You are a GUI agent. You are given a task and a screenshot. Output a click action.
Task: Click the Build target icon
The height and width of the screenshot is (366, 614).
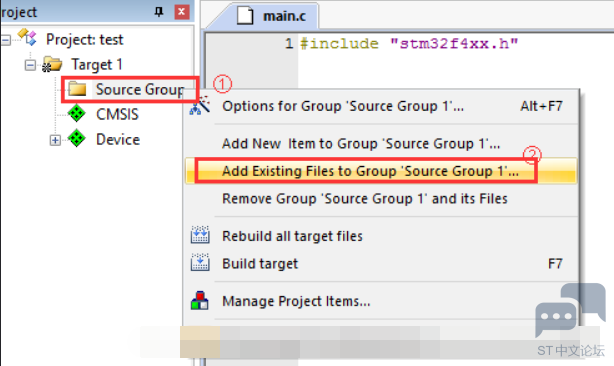200,262
